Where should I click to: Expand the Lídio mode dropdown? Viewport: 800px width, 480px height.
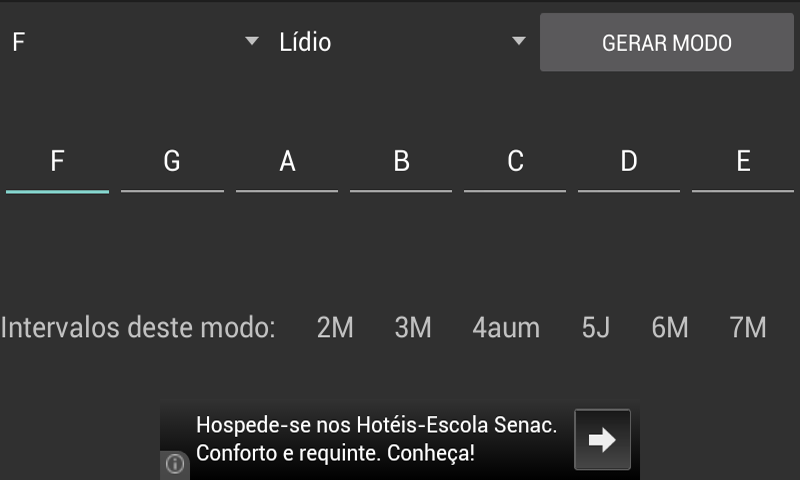[x=402, y=42]
